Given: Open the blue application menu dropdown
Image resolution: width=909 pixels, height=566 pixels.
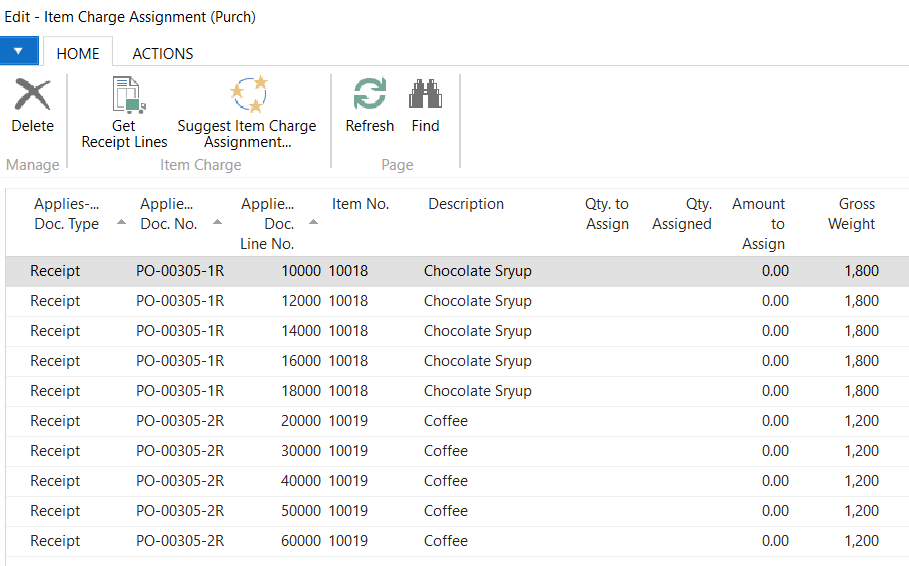Looking at the screenshot, I should [x=19, y=52].
